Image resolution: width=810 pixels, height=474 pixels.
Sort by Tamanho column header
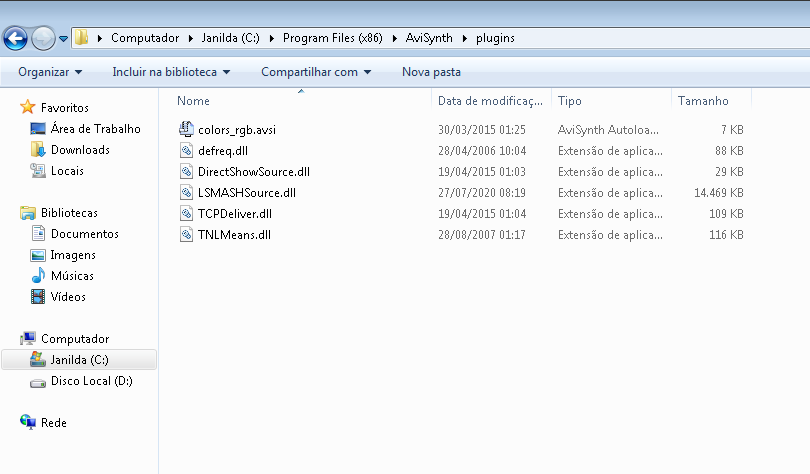pos(703,101)
